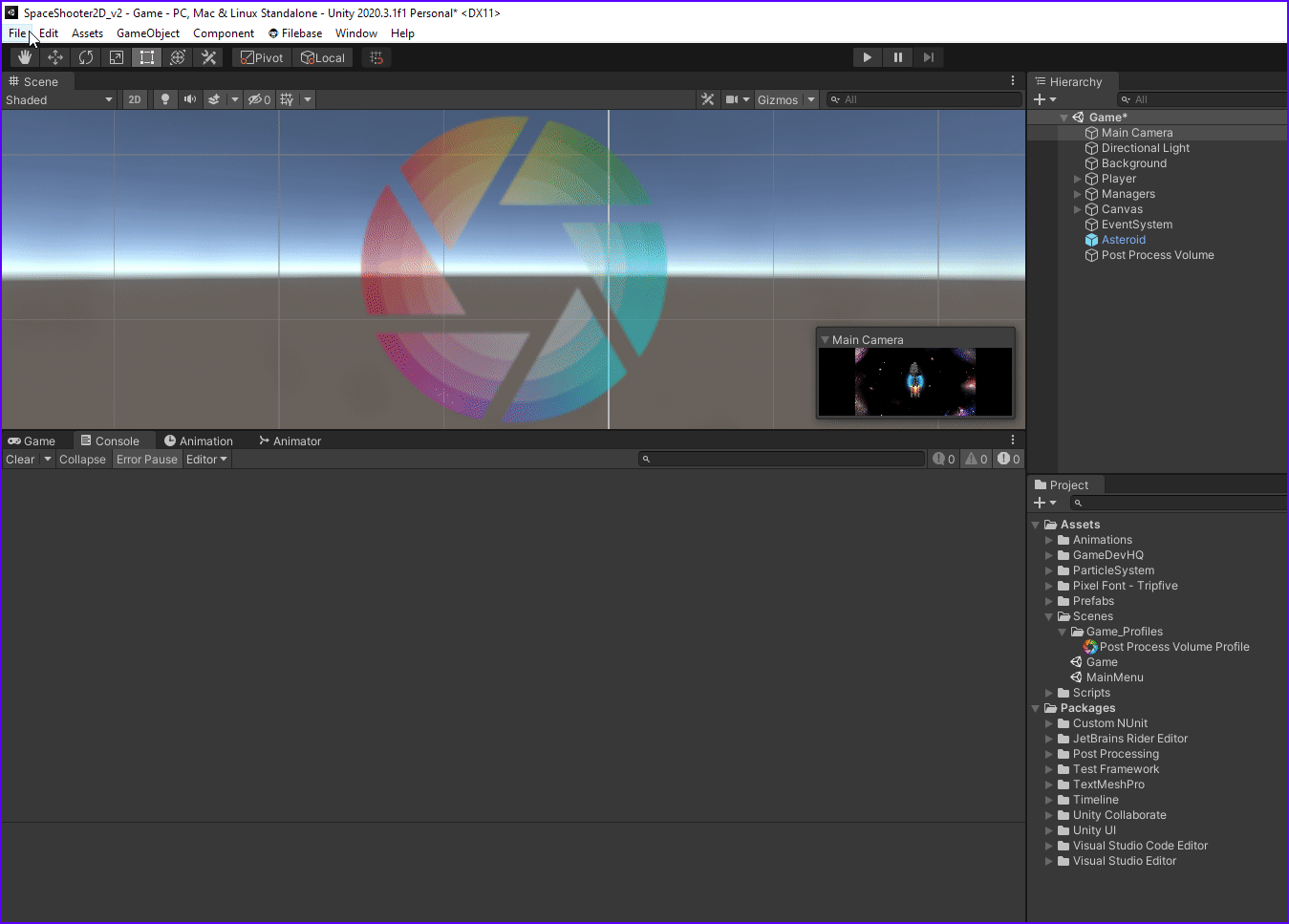Collapse the Packages section
The height and width of the screenshot is (924, 1289).
(1036, 708)
